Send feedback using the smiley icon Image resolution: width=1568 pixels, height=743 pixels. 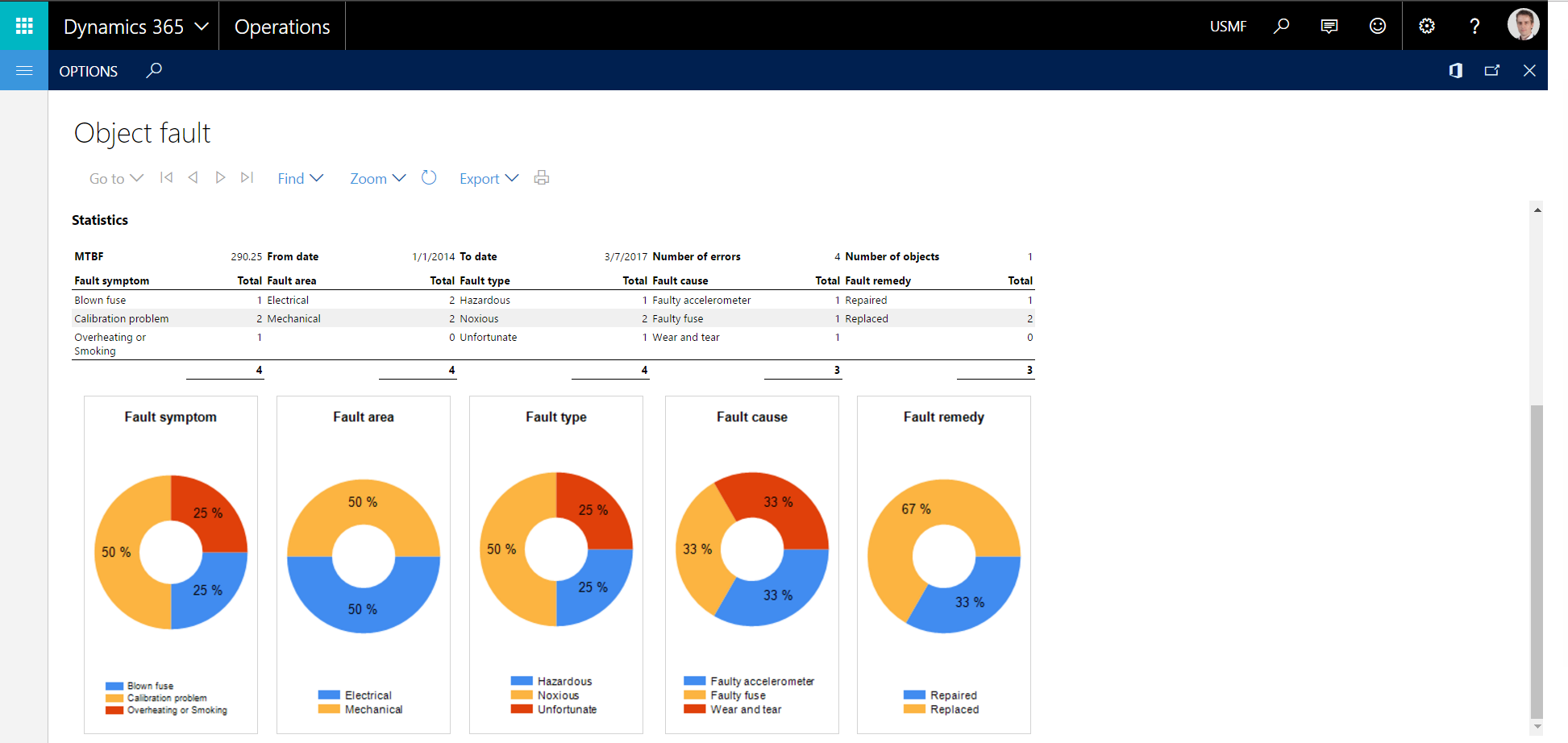click(x=1377, y=25)
